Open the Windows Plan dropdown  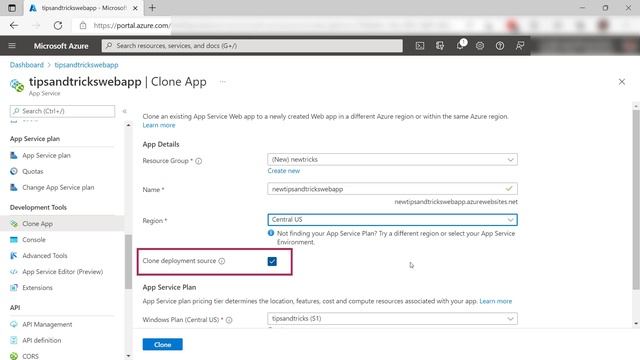point(392,318)
